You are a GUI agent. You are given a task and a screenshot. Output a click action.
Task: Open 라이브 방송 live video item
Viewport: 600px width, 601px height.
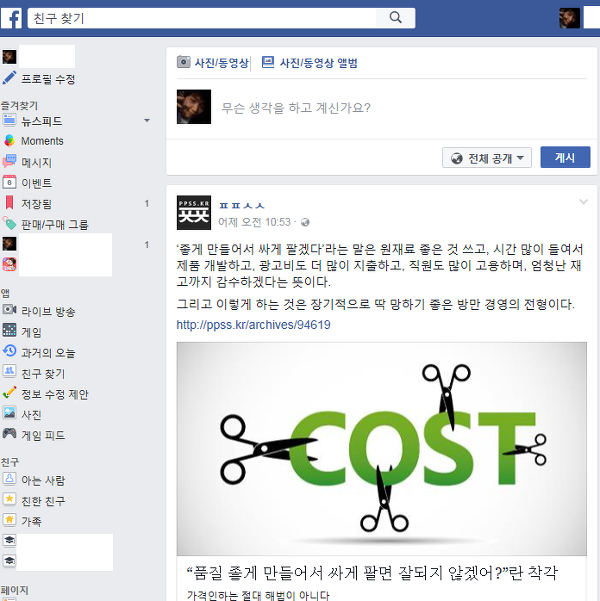pos(48,311)
